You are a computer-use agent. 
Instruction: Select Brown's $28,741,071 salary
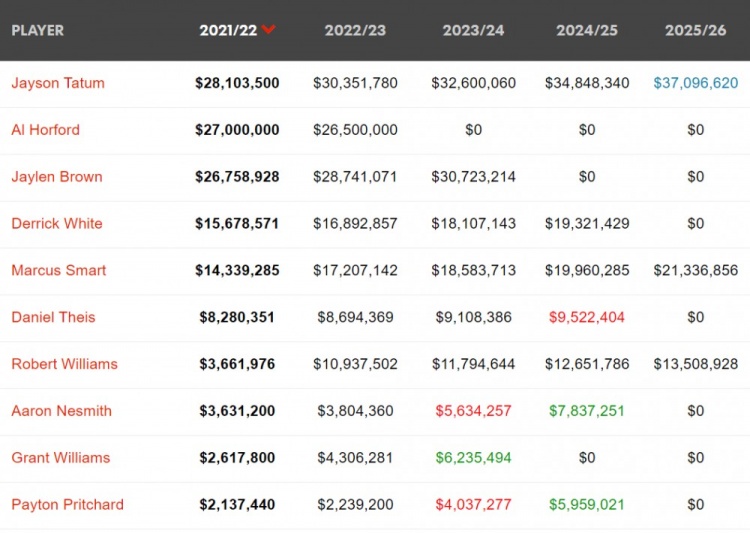(355, 177)
